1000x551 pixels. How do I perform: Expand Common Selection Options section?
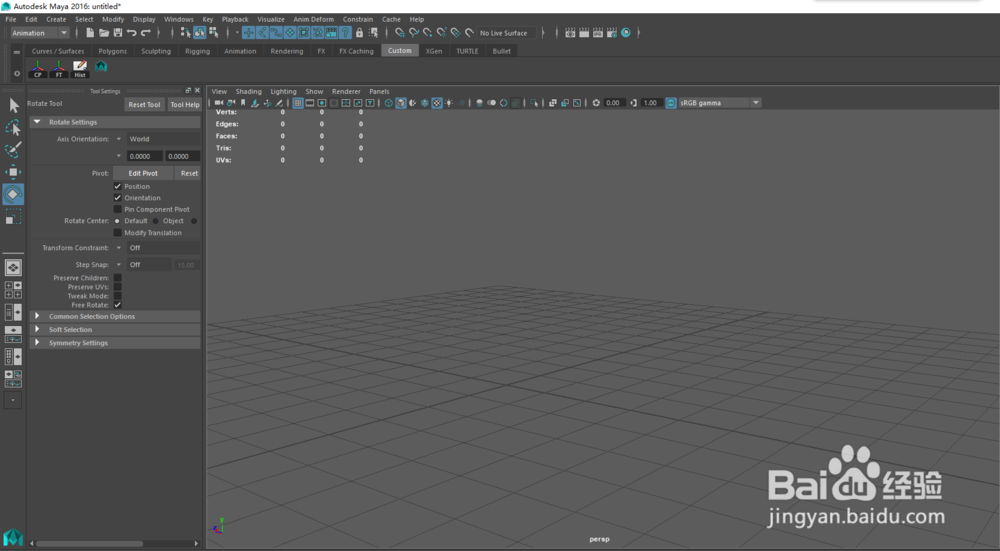pyautogui.click(x=115, y=316)
